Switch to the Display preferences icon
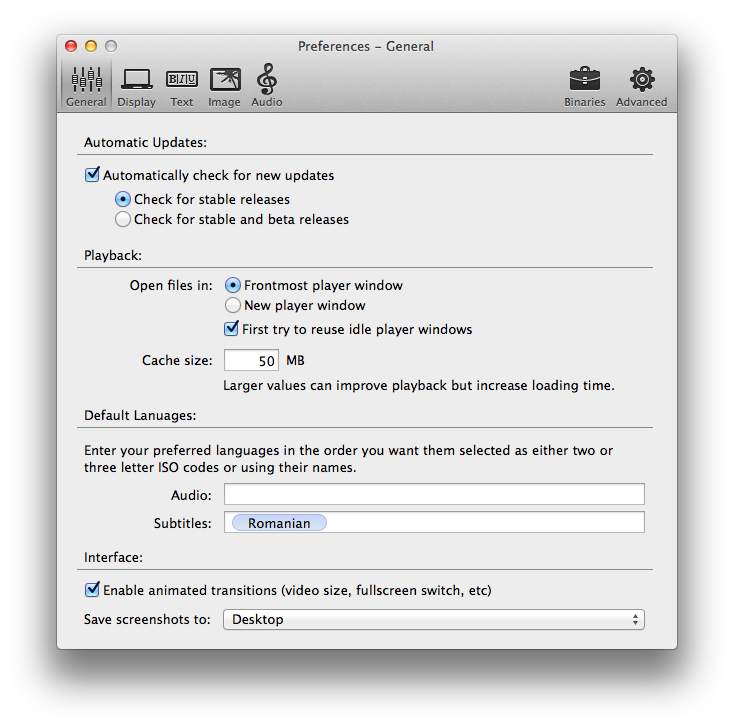 136,80
